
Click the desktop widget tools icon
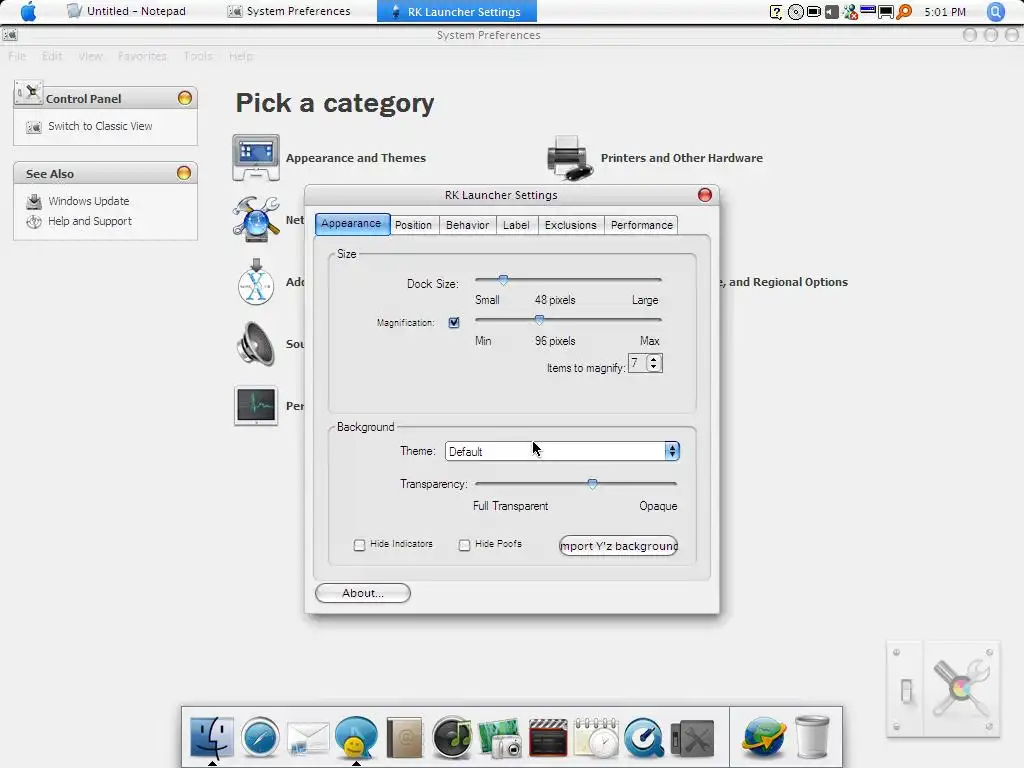[x=961, y=688]
